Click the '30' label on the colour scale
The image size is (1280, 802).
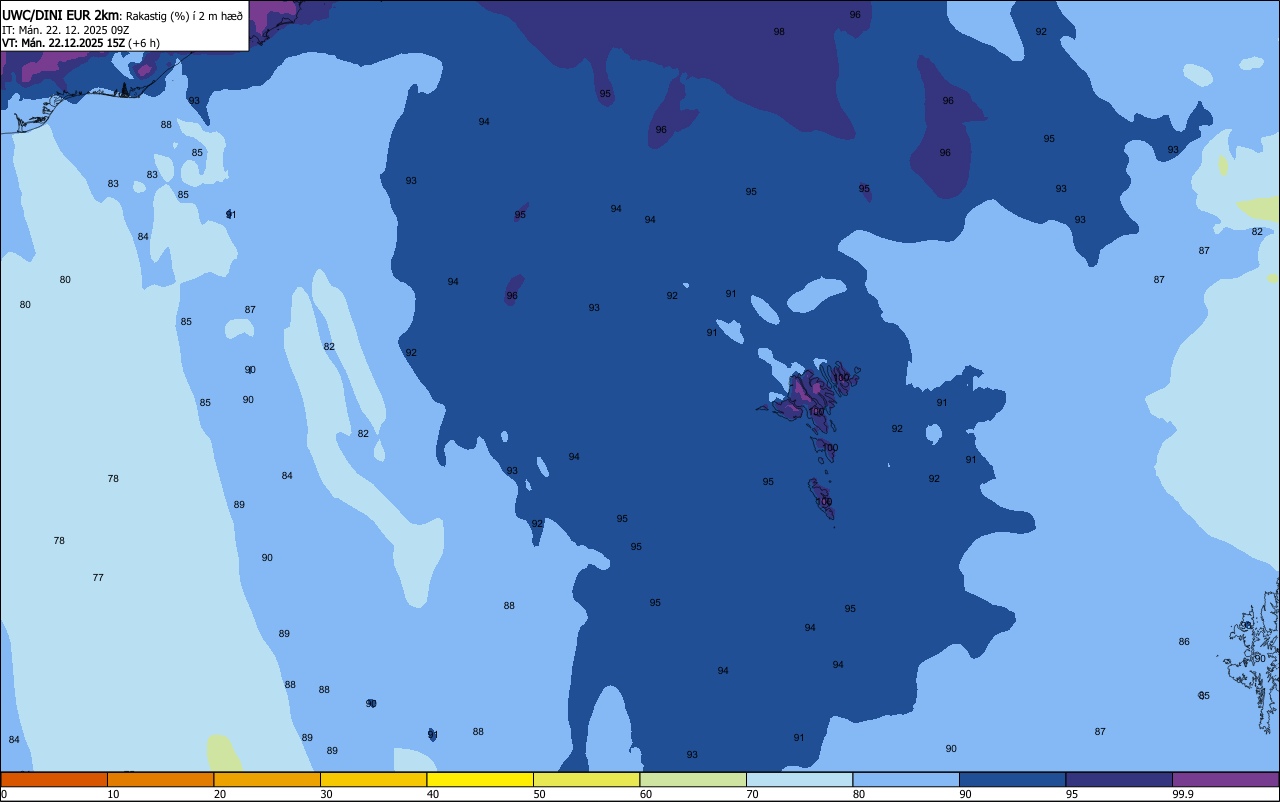[326, 794]
